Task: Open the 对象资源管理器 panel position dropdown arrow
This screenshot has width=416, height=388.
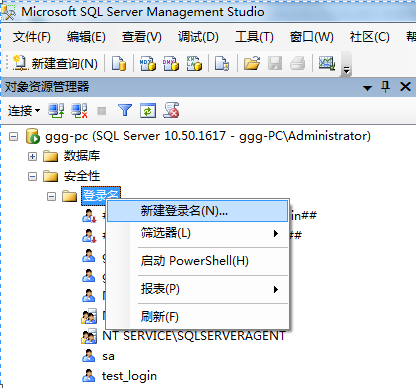Action: click(367, 88)
